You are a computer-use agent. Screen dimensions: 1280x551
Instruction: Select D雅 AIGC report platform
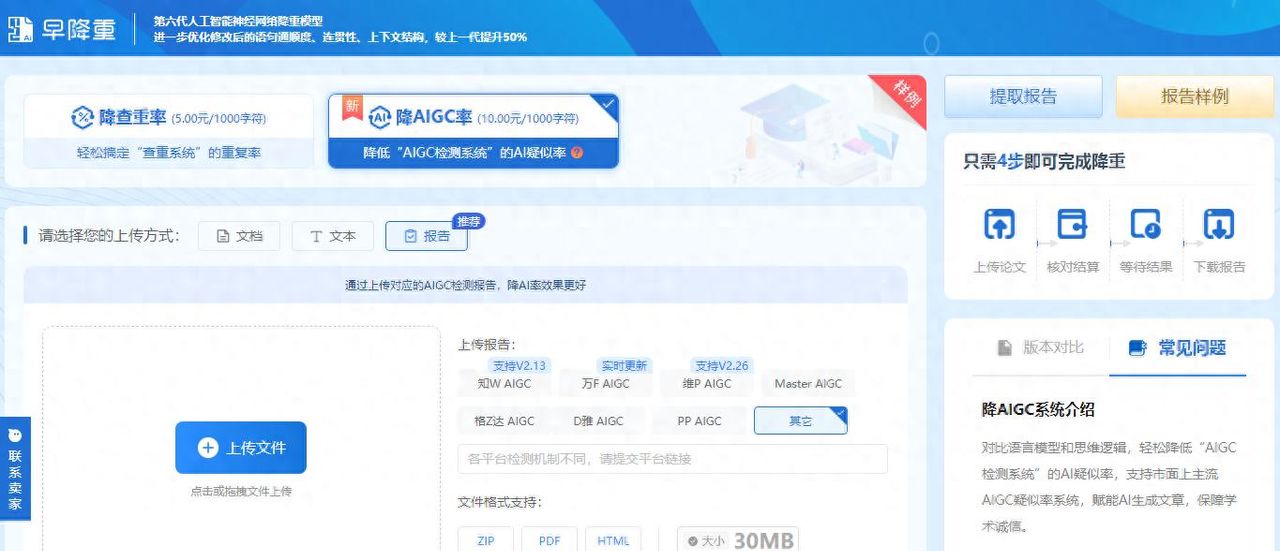[598, 421]
